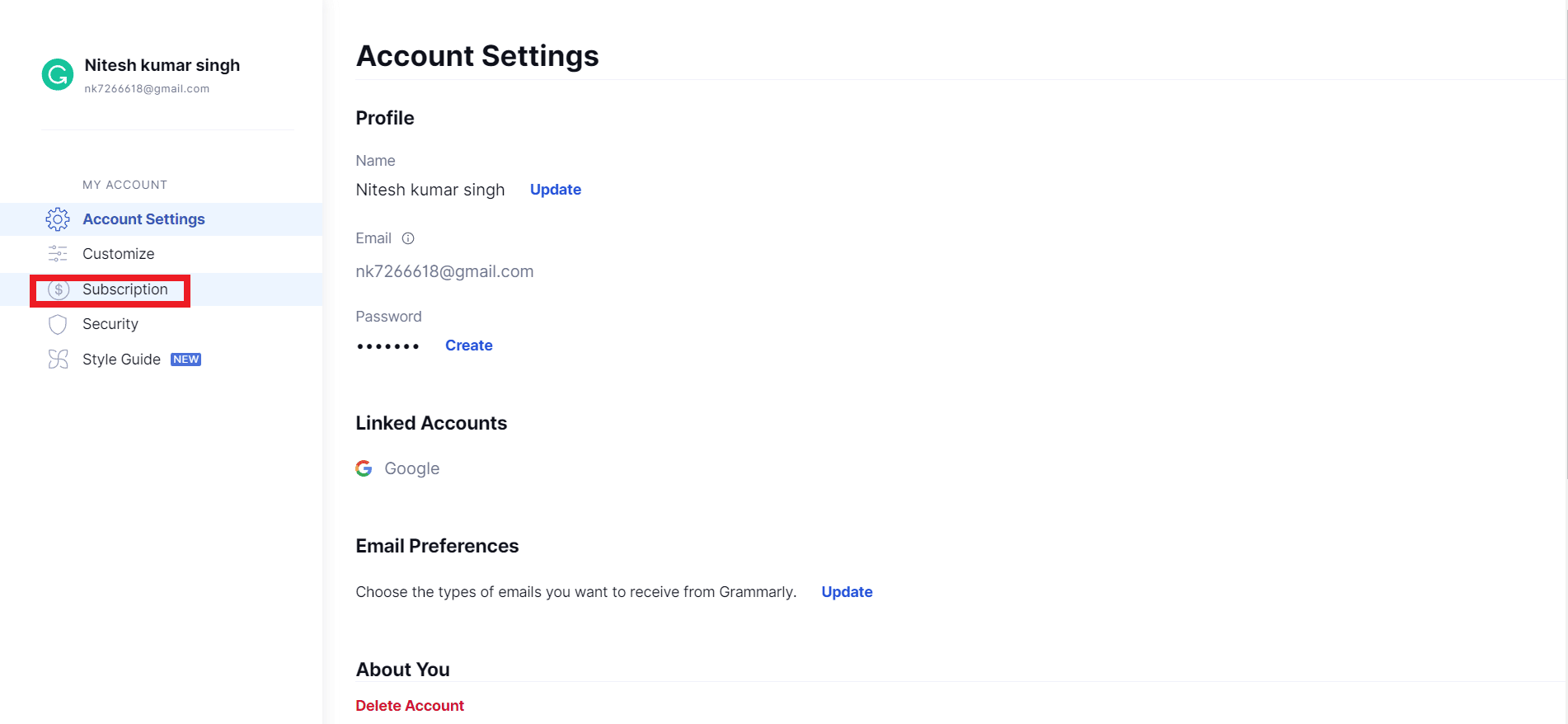
Task: Click the Delete Account link
Action: tap(410, 706)
